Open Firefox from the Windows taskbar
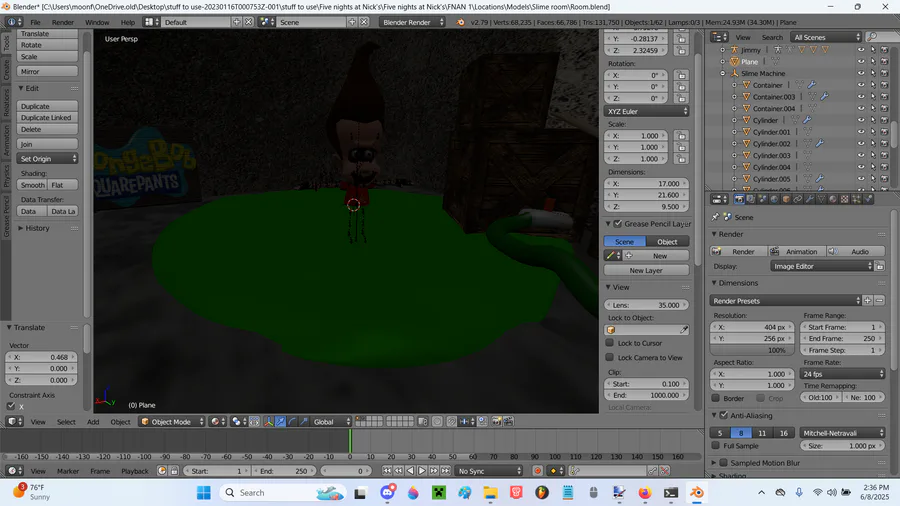The height and width of the screenshot is (506, 900). click(645, 493)
